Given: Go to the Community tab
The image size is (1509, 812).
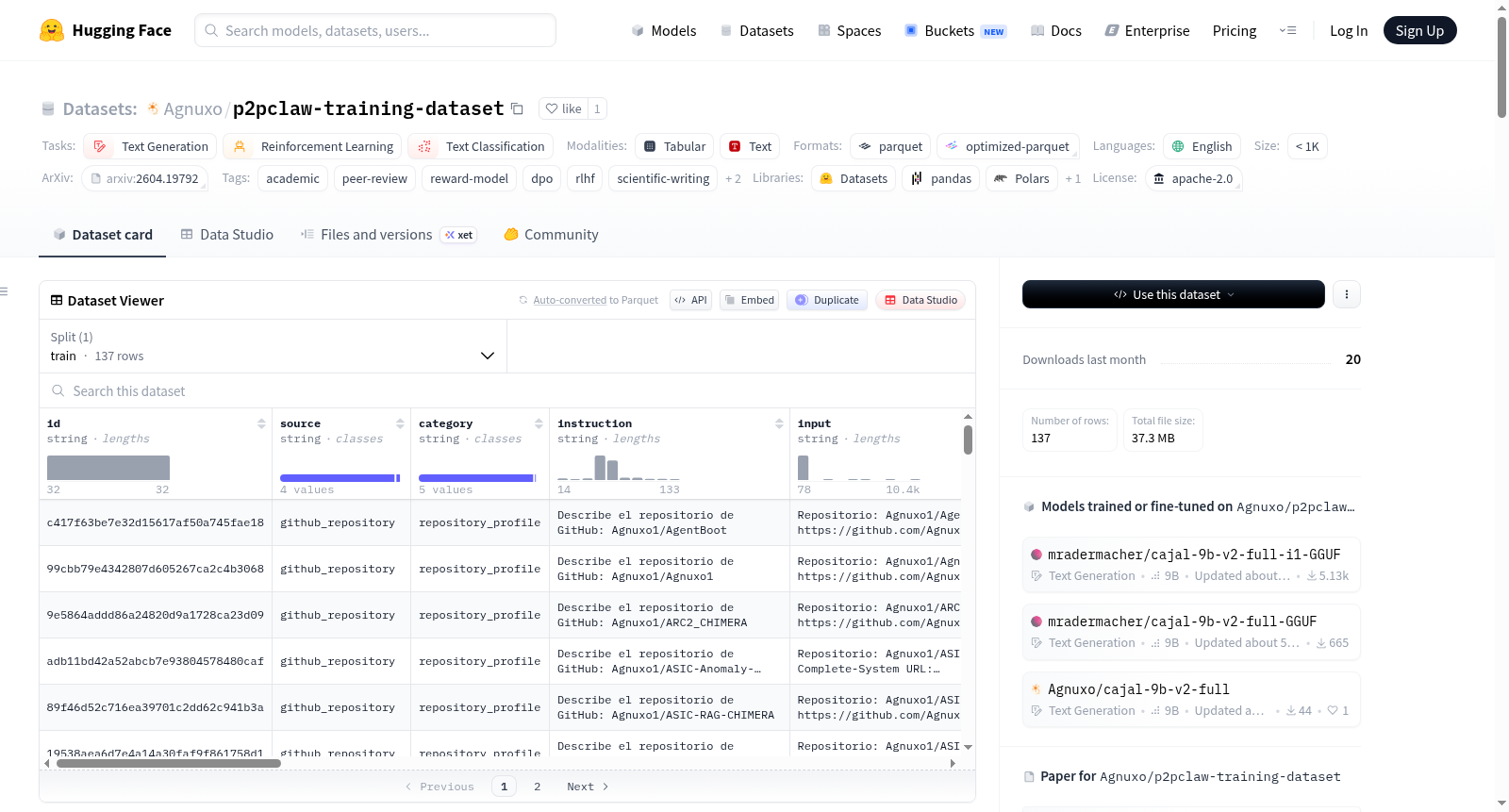Looking at the screenshot, I should [551, 235].
